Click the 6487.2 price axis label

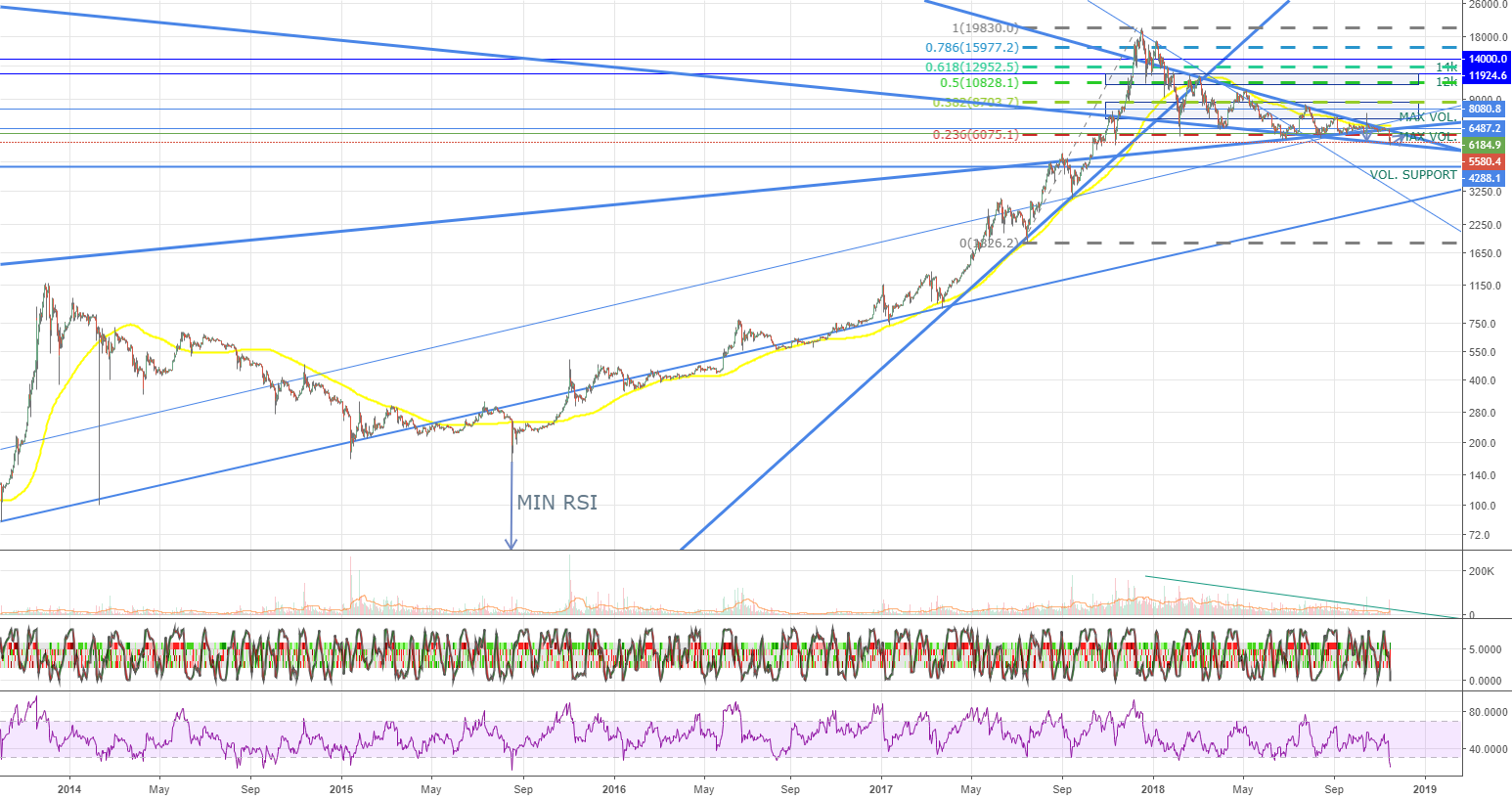tap(1484, 128)
